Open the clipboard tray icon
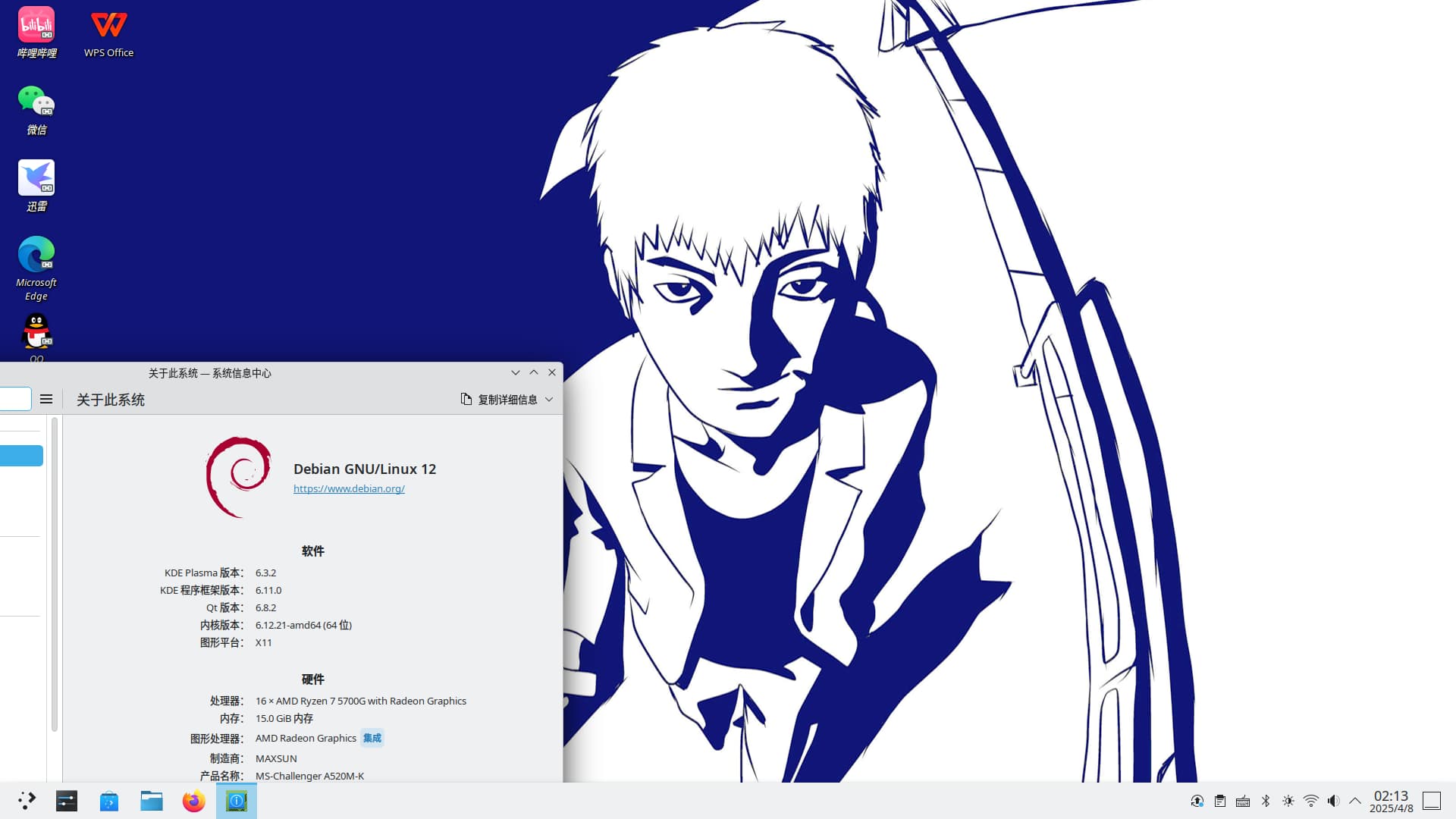 (1220, 801)
